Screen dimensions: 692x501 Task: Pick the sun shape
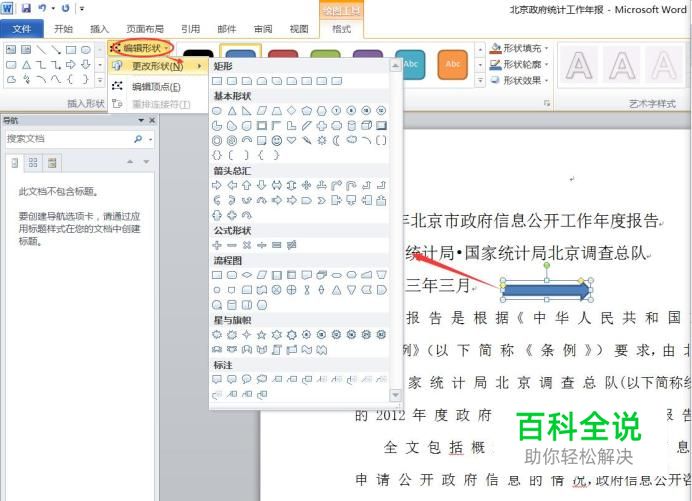click(322, 140)
